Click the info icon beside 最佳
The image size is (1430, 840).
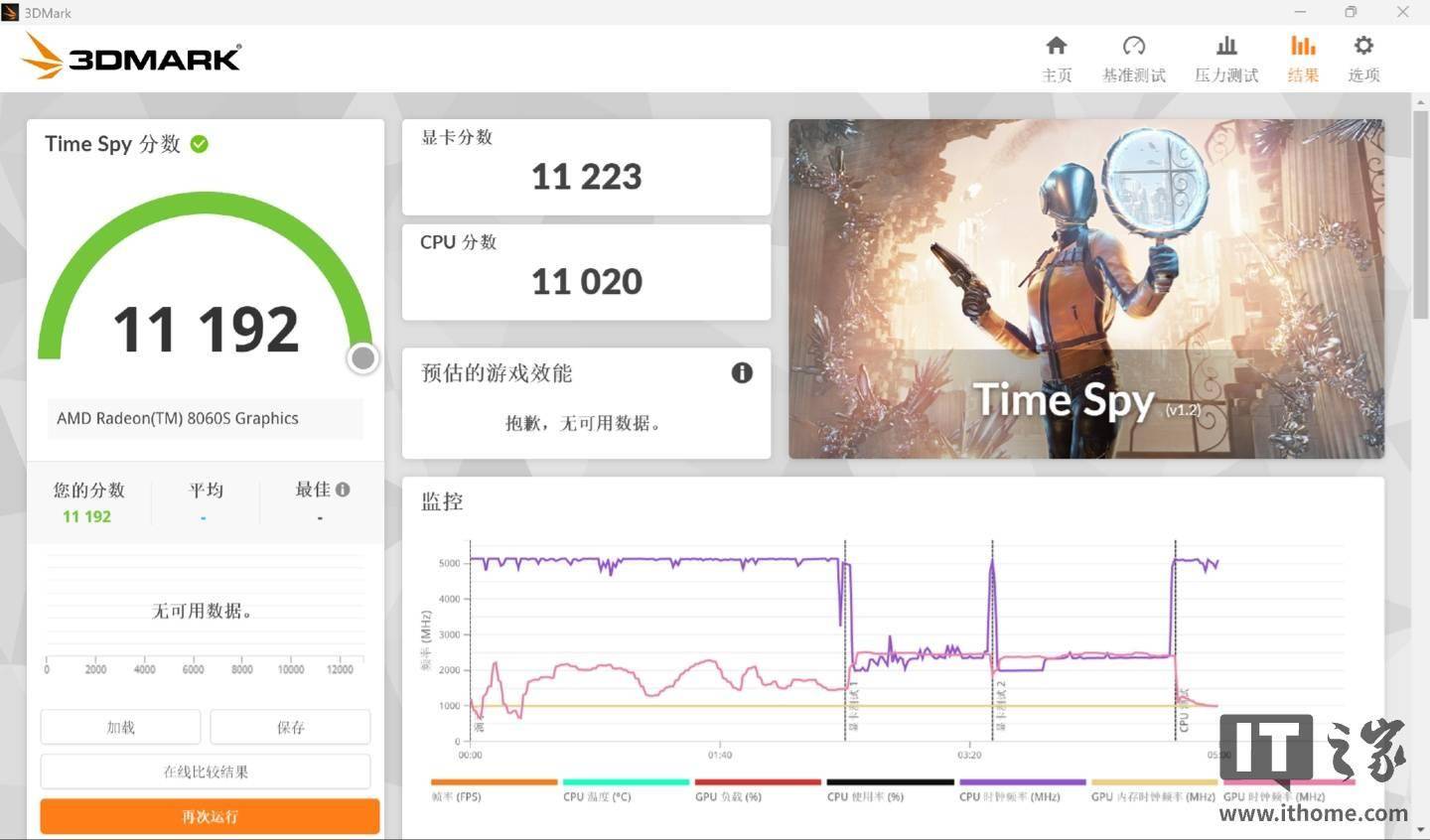343,490
